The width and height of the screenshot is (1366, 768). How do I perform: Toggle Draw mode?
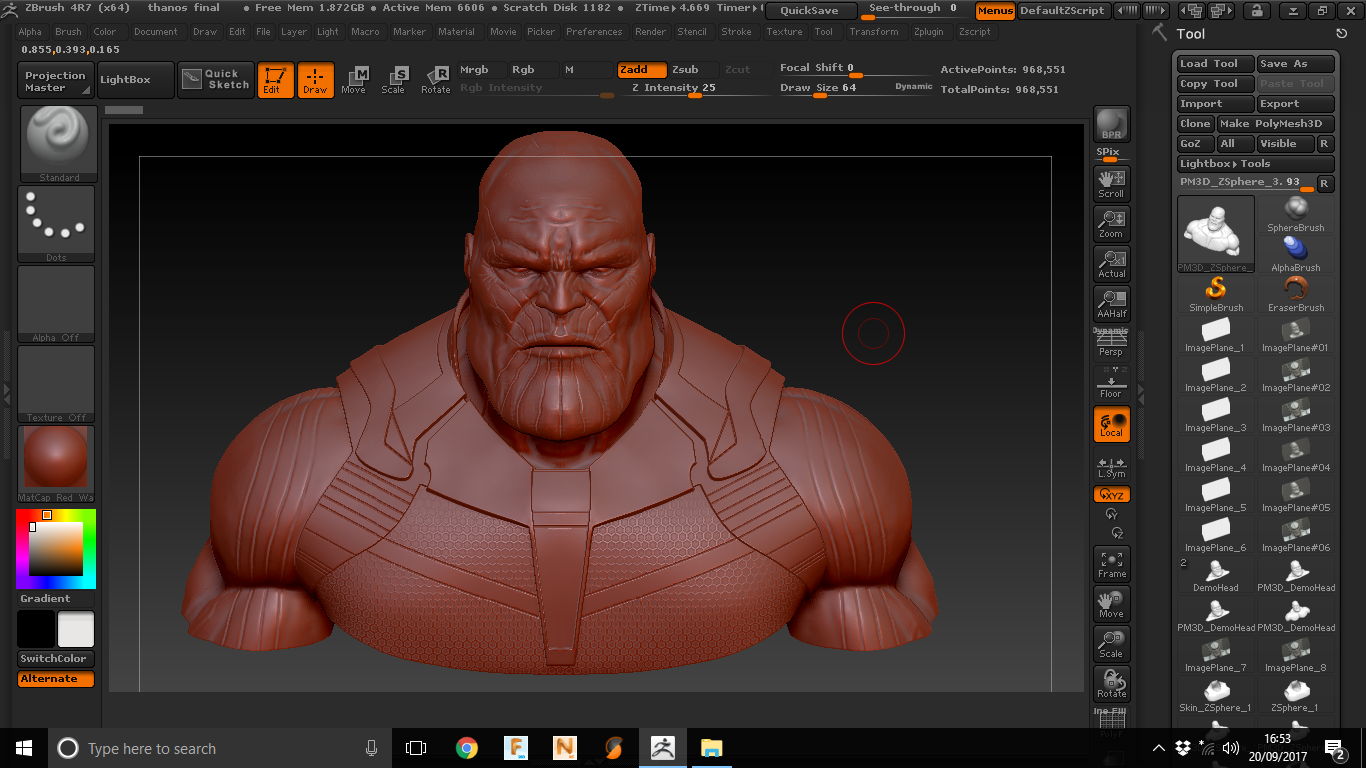click(315, 80)
